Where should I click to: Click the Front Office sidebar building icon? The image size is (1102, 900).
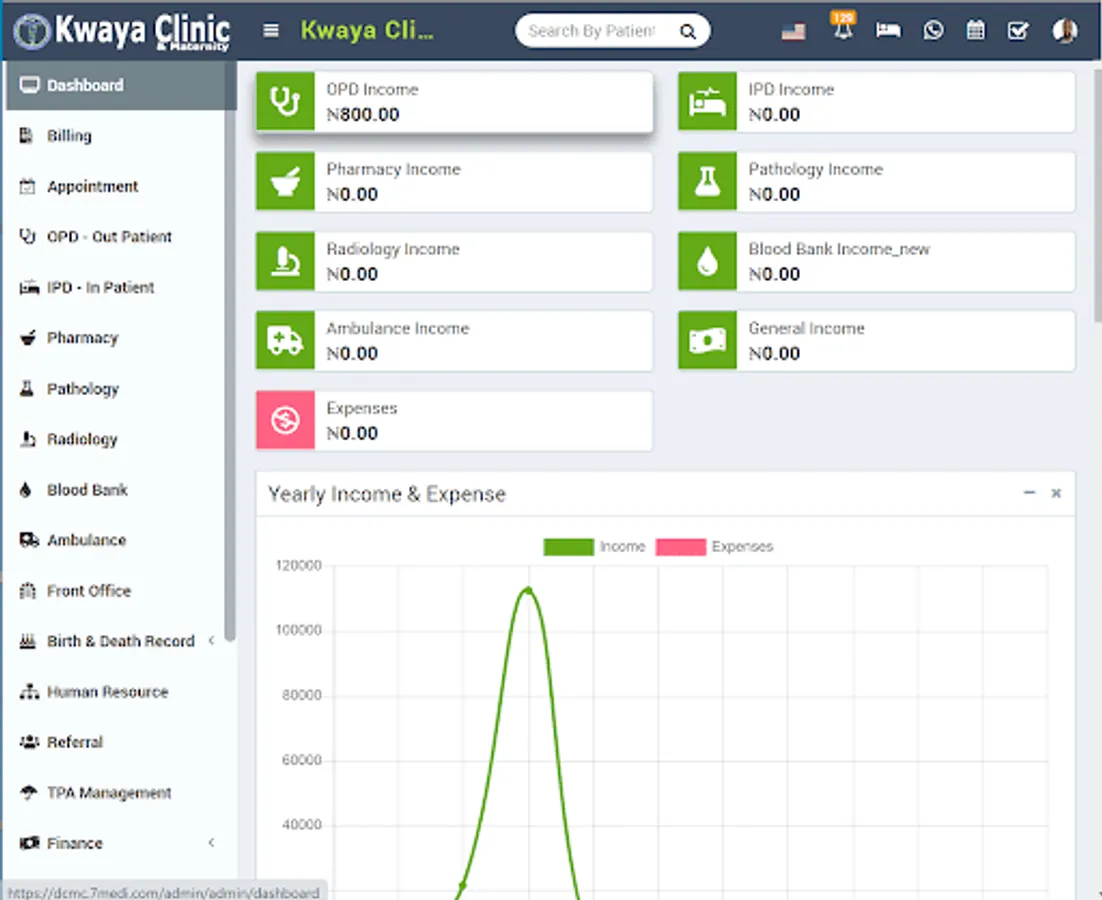[x=27, y=591]
